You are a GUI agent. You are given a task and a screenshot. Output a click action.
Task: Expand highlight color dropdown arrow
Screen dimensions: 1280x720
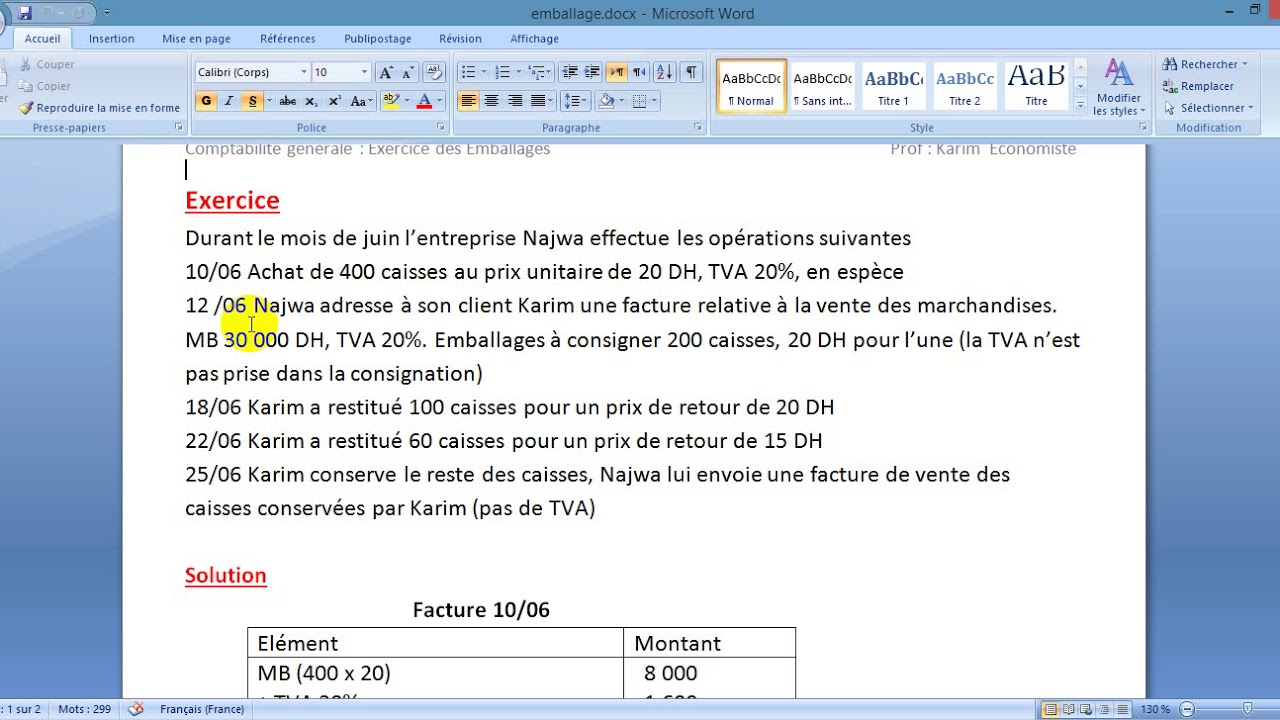[407, 101]
